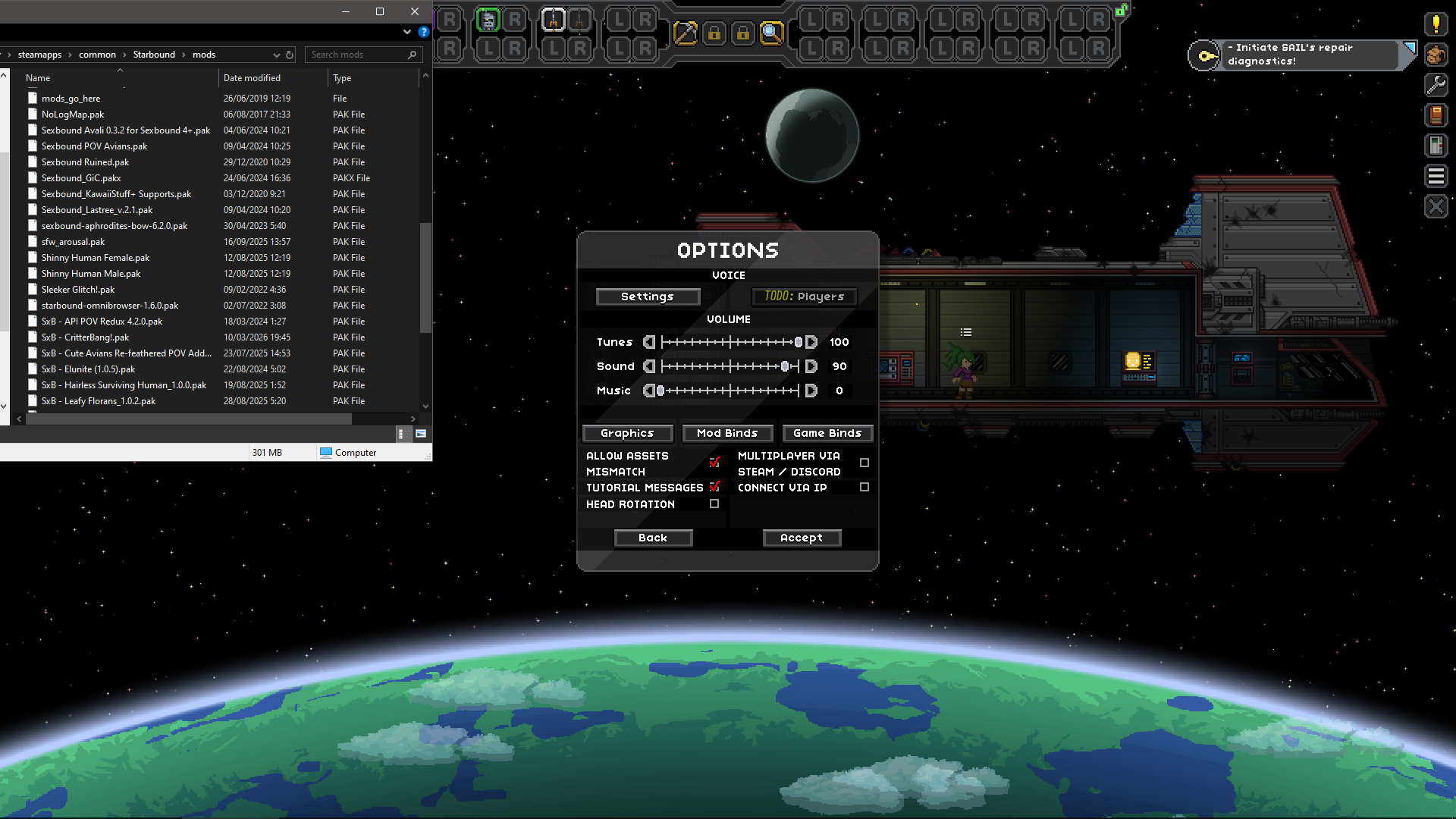Image resolution: width=1456 pixels, height=819 pixels.
Task: Click the green-highlighted hotbar item slot
Action: 488,20
